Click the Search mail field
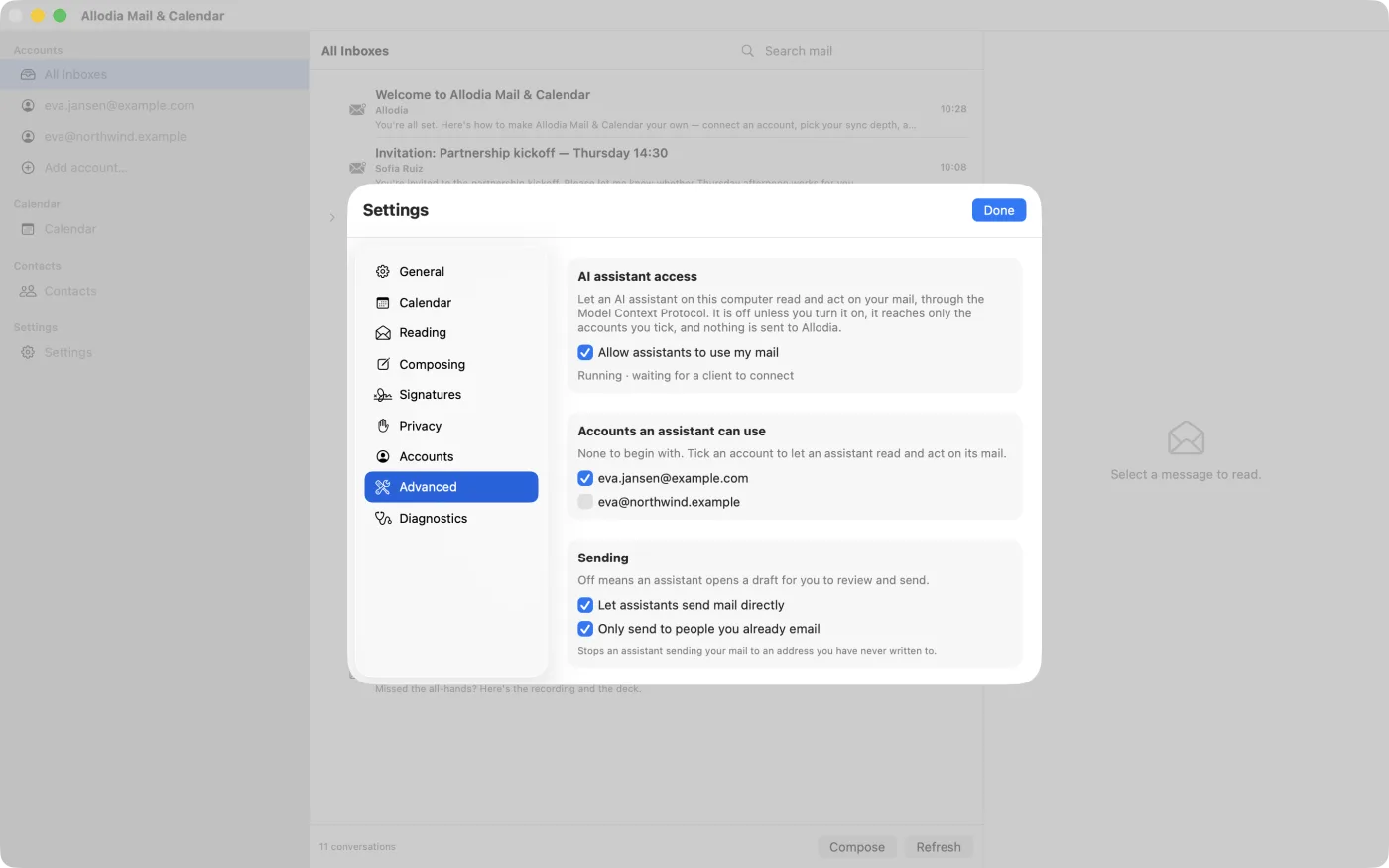The height and width of the screenshot is (868, 1389). pos(853,51)
